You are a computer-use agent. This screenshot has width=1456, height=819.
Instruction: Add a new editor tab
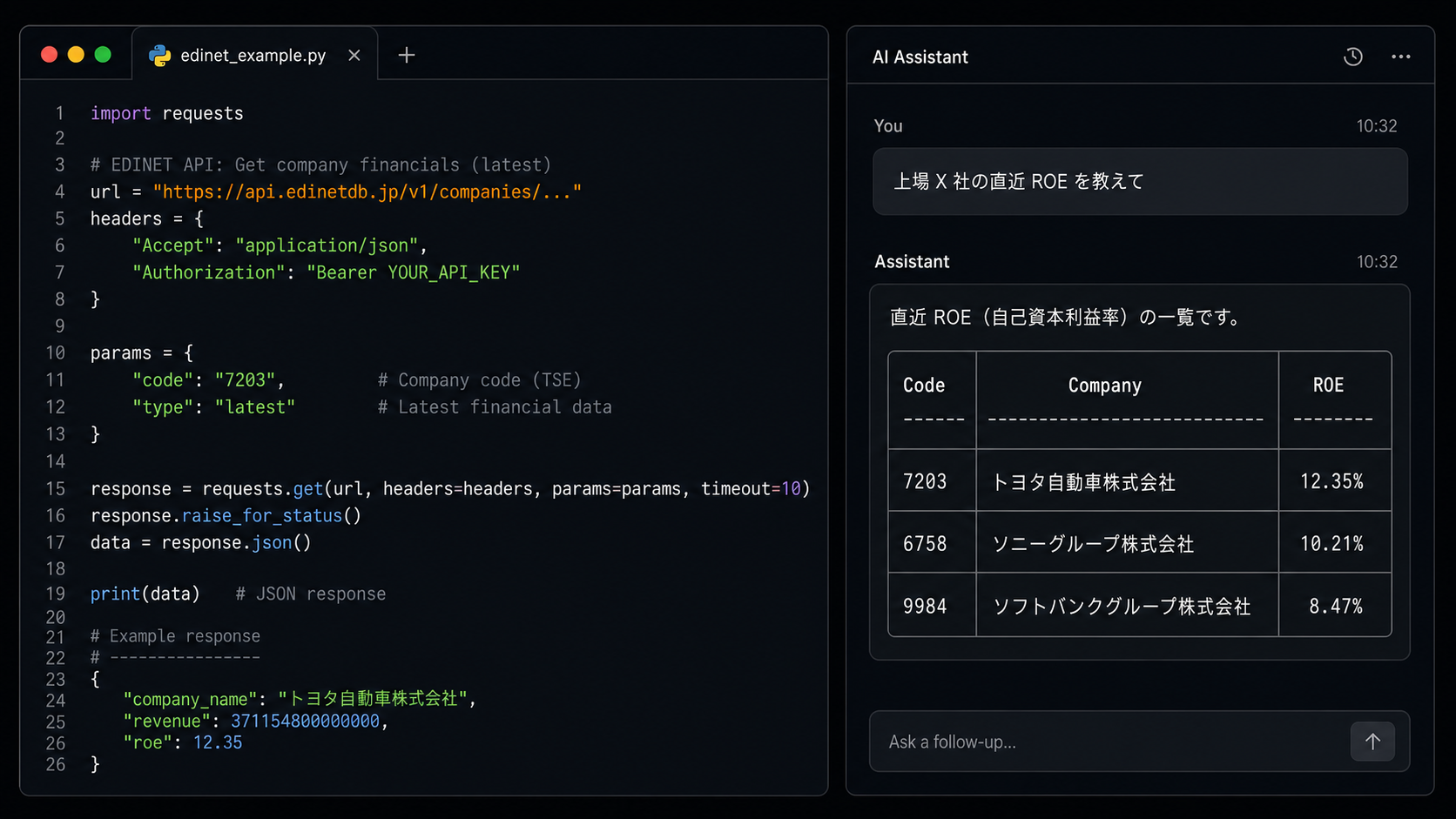[x=406, y=56]
